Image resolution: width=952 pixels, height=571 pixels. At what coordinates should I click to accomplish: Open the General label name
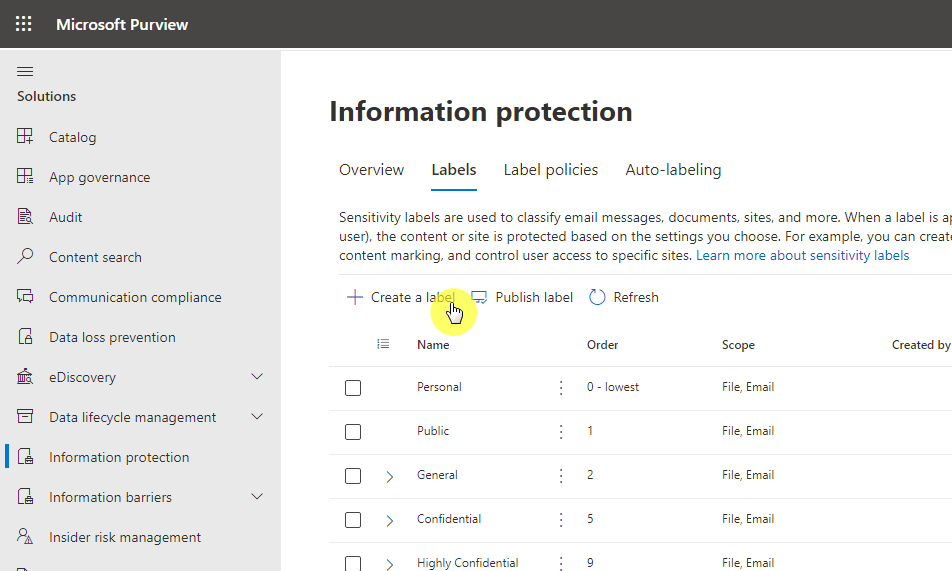click(x=437, y=475)
